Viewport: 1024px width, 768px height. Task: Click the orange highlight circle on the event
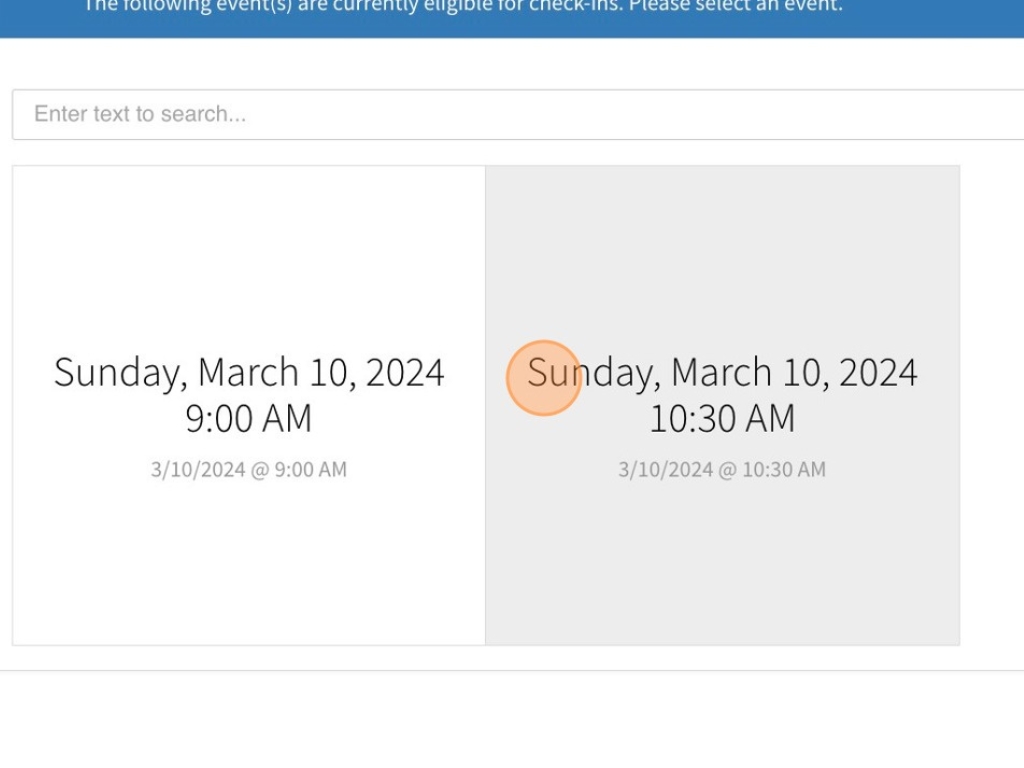click(544, 378)
